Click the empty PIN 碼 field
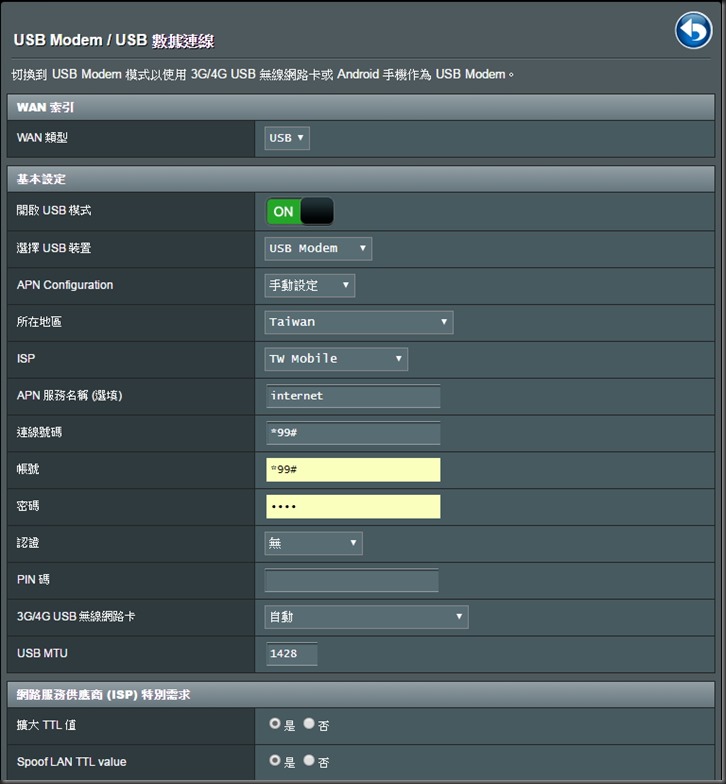The width and height of the screenshot is (726, 784). click(x=352, y=580)
